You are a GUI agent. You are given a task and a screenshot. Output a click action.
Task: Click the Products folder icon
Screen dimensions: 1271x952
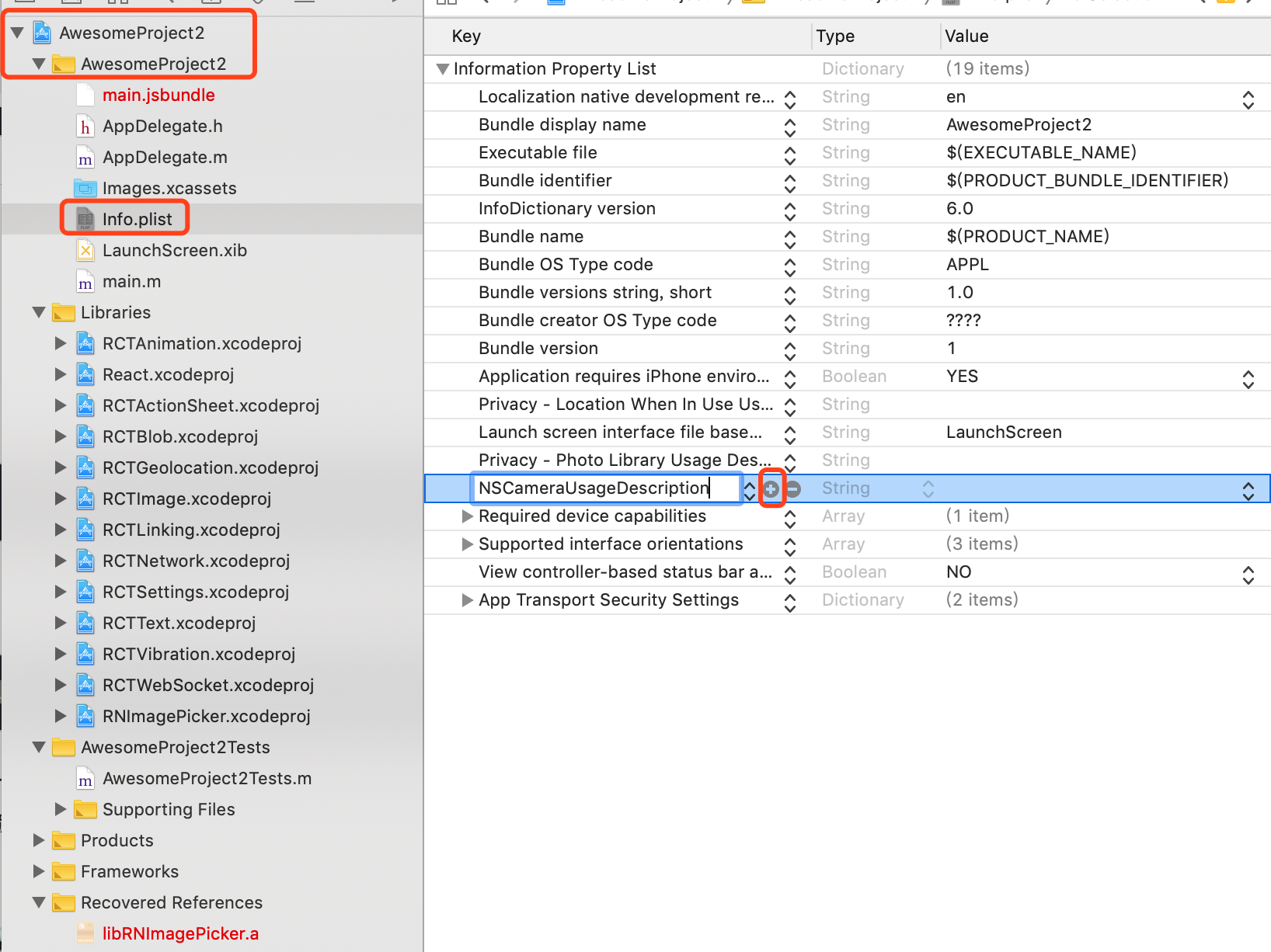(64, 840)
